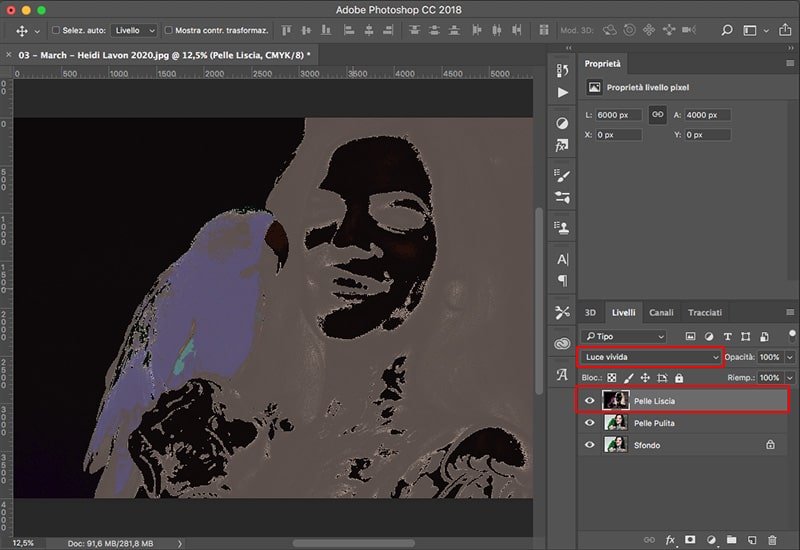
Task: Click the link width and height icon
Action: pyautogui.click(x=658, y=115)
